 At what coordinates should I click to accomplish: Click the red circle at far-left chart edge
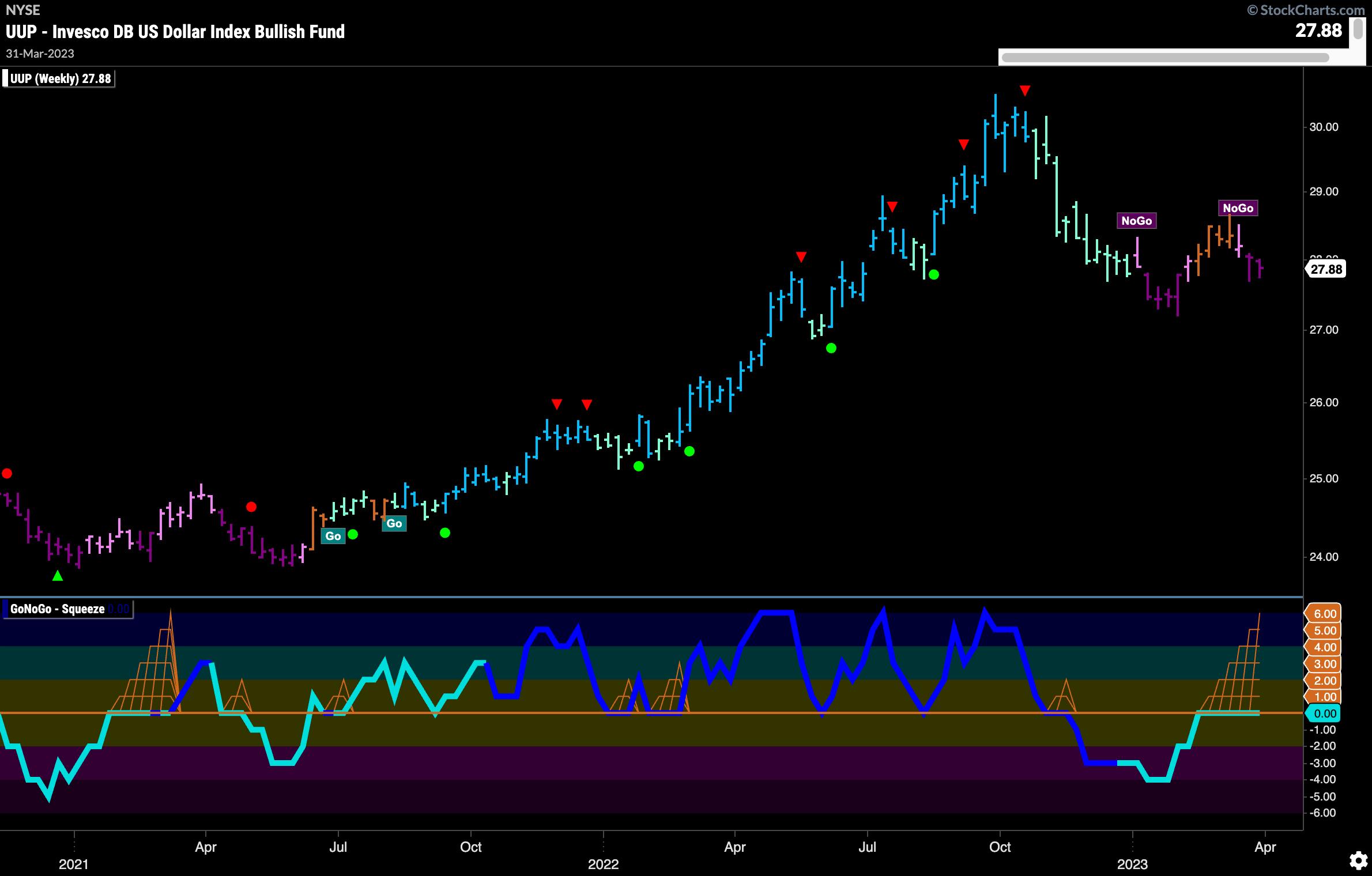coord(6,474)
